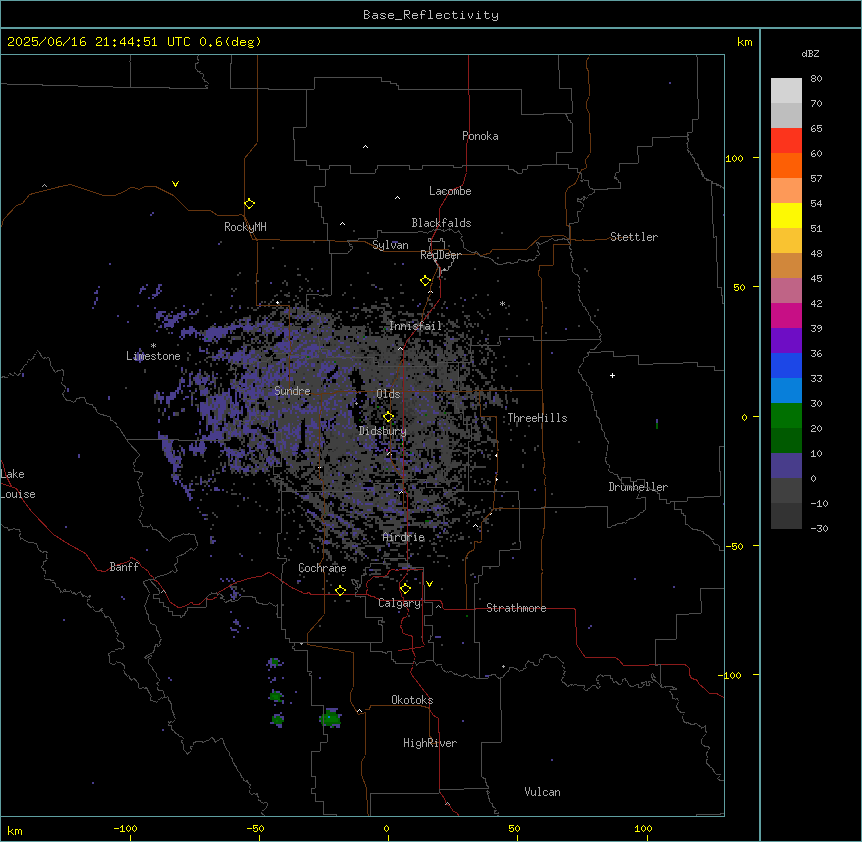This screenshot has width=862, height=842.
Task: Click the Banff town label
Action: click(x=124, y=567)
